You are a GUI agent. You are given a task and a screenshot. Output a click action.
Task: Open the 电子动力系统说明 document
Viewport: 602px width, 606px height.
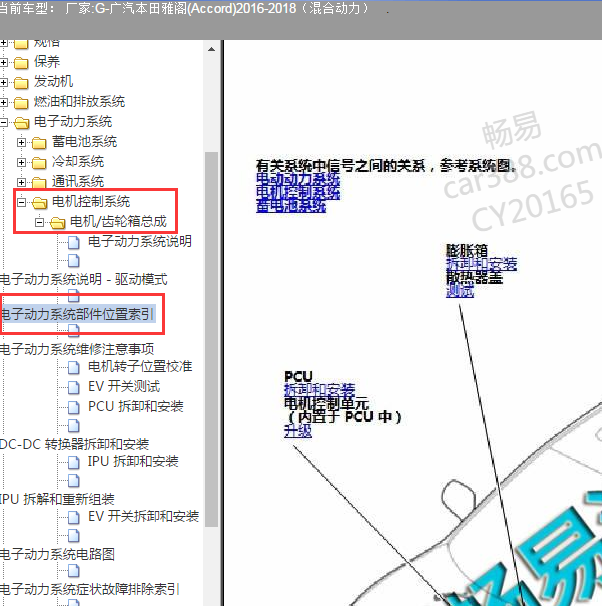pyautogui.click(x=140, y=242)
